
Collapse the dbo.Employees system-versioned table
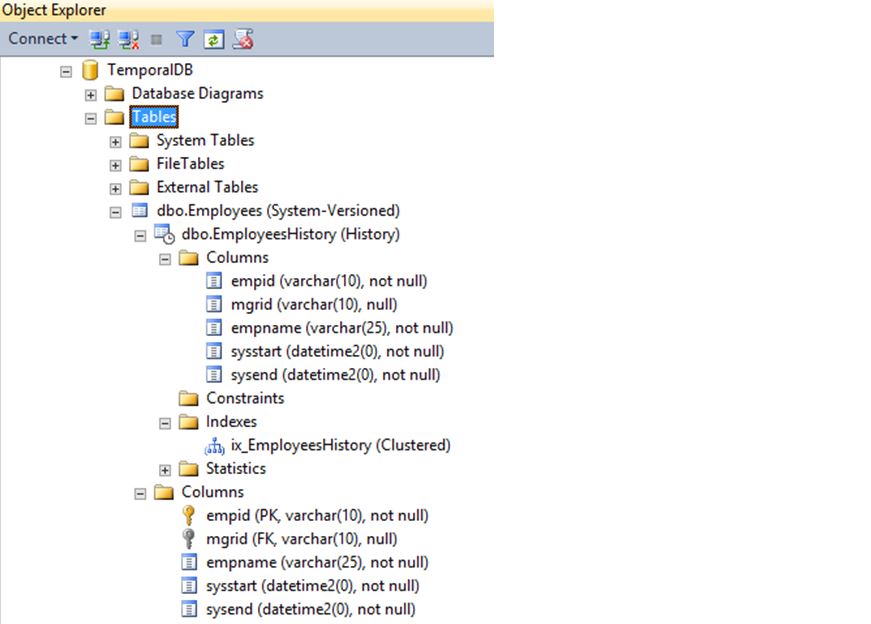[x=114, y=210]
